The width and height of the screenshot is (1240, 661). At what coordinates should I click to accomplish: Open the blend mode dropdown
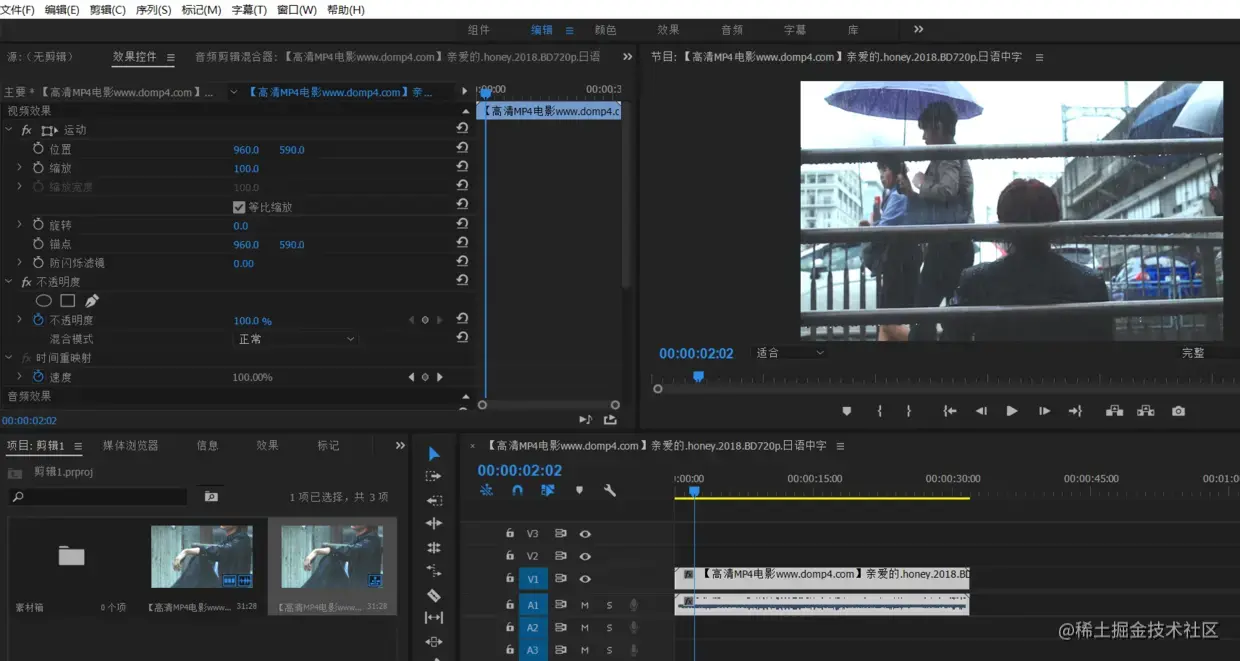[x=296, y=339]
